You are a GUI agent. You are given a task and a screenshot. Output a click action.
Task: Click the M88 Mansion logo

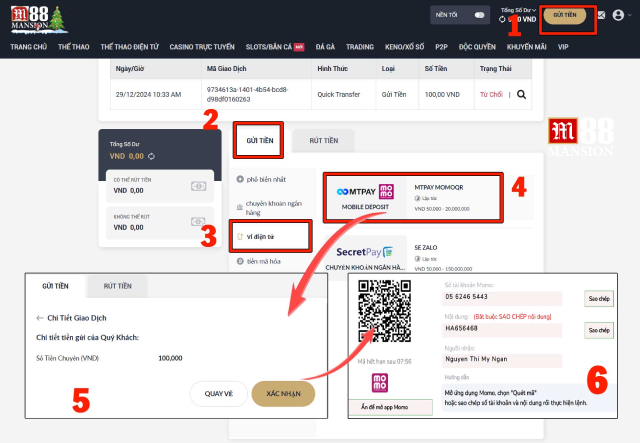(x=39, y=19)
